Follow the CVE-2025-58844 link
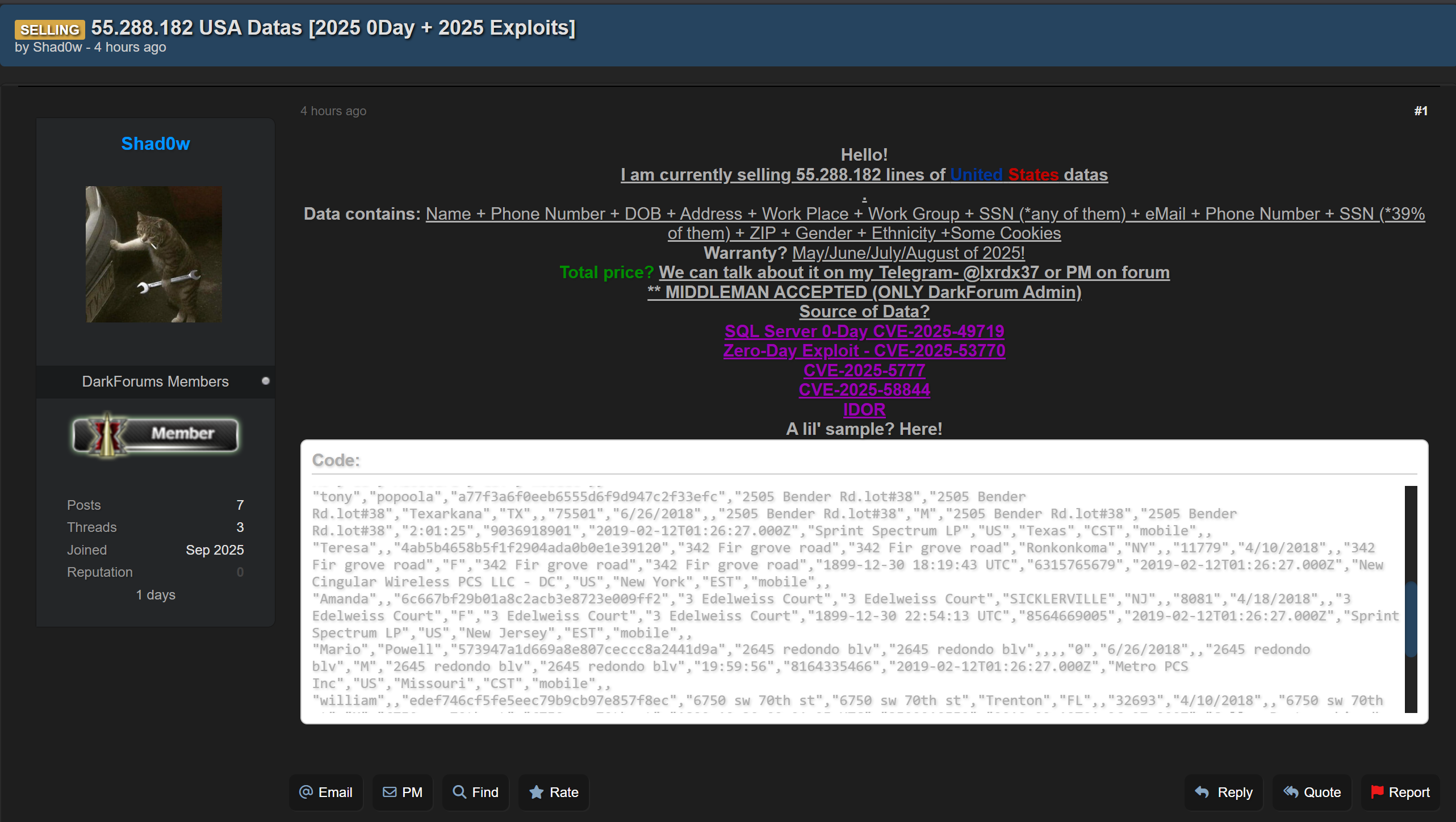 point(864,390)
